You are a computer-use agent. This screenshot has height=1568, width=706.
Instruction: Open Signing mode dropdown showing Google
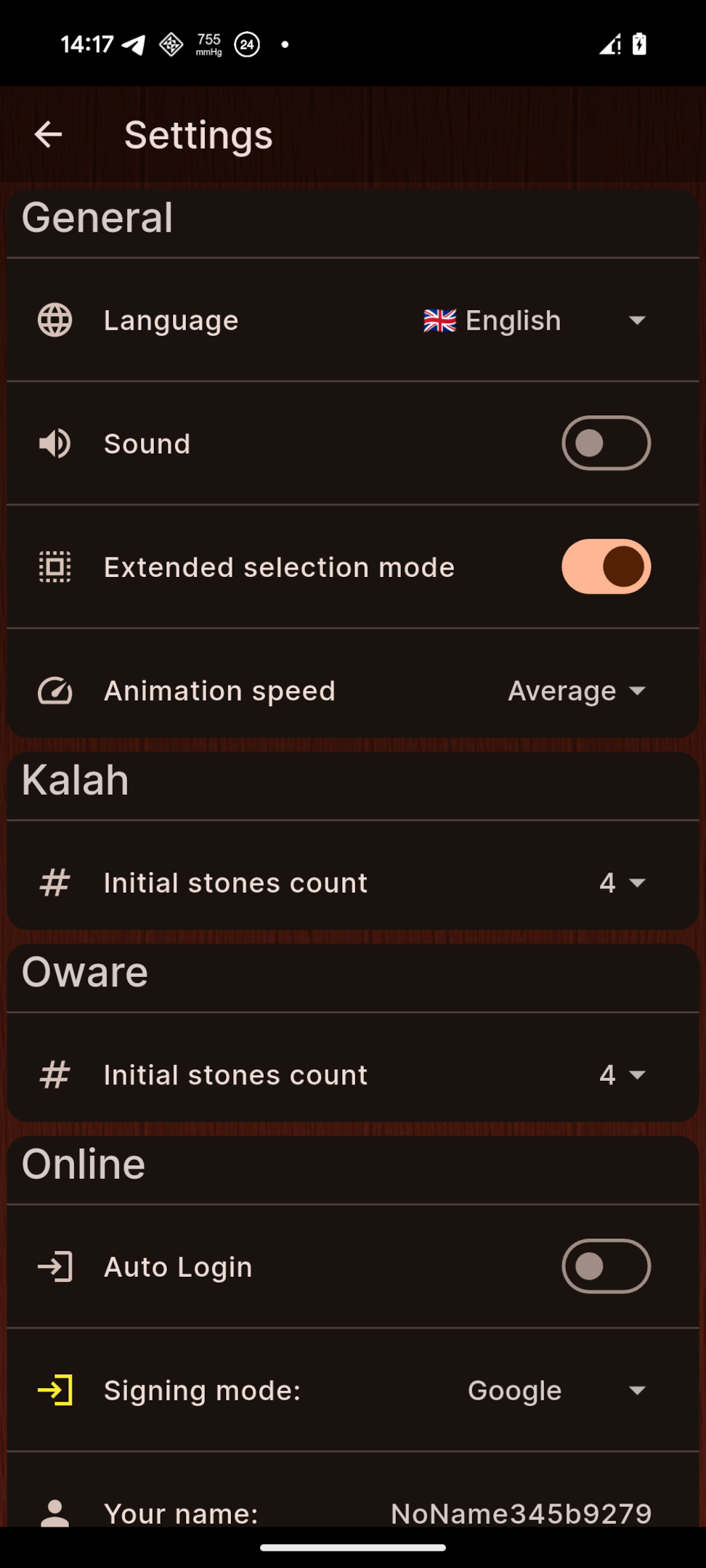[556, 1390]
